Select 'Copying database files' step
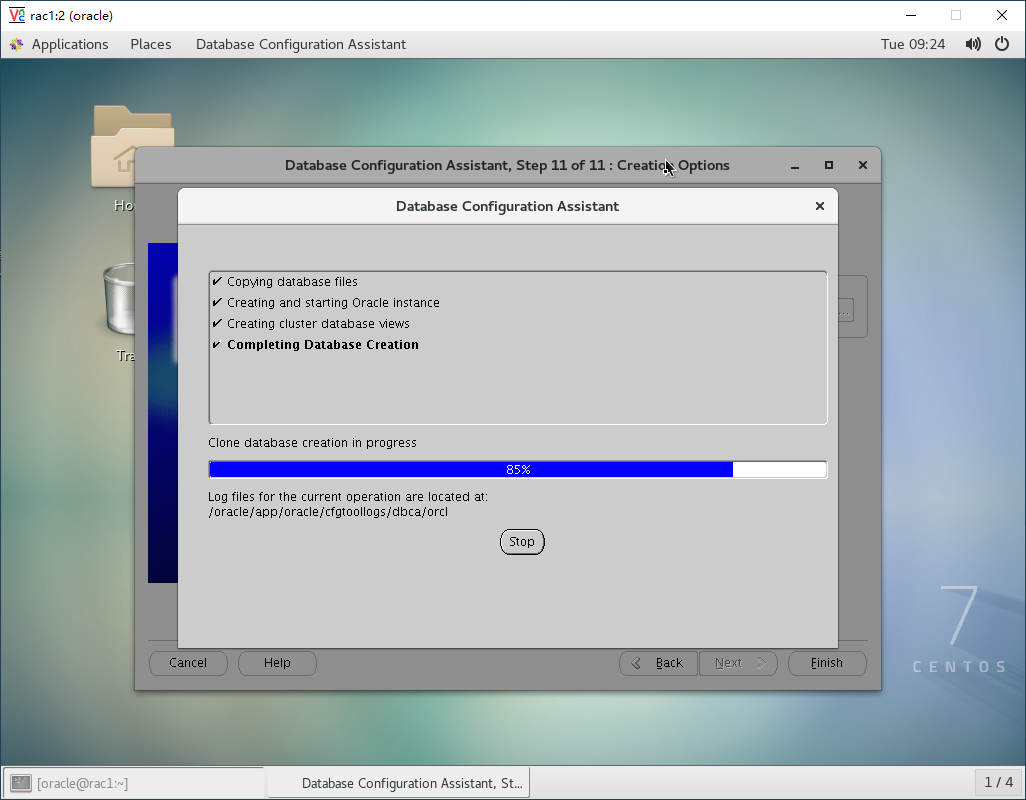 292,282
